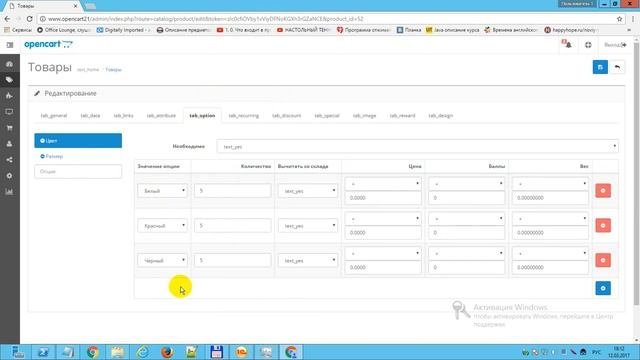Select the Цвет option in left list
This screenshot has height=360, width=640.
click(78, 140)
